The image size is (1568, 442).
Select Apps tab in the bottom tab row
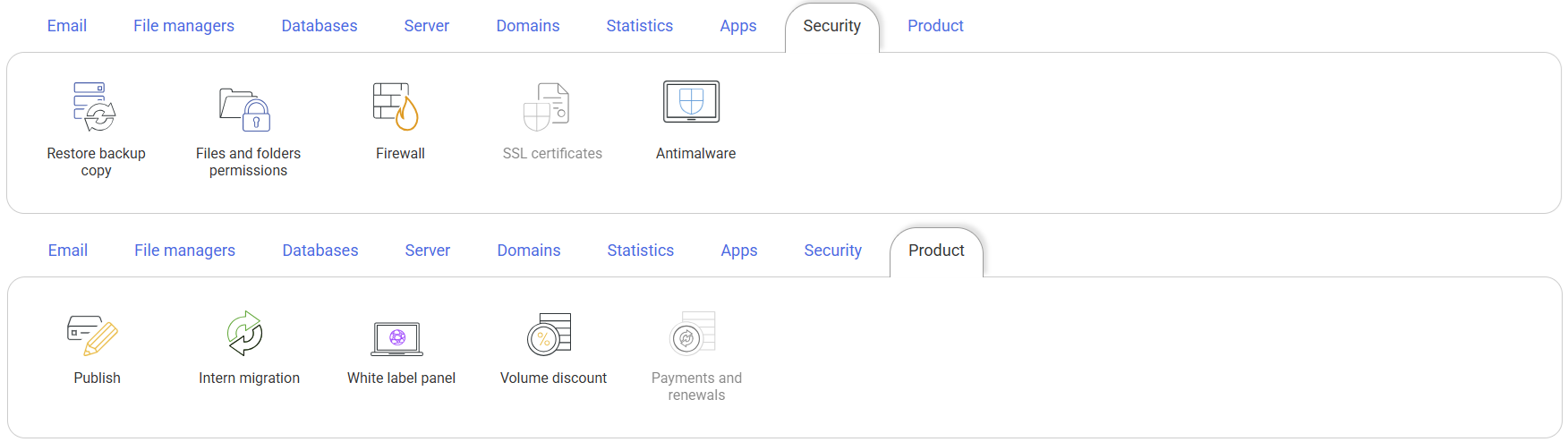click(x=739, y=251)
